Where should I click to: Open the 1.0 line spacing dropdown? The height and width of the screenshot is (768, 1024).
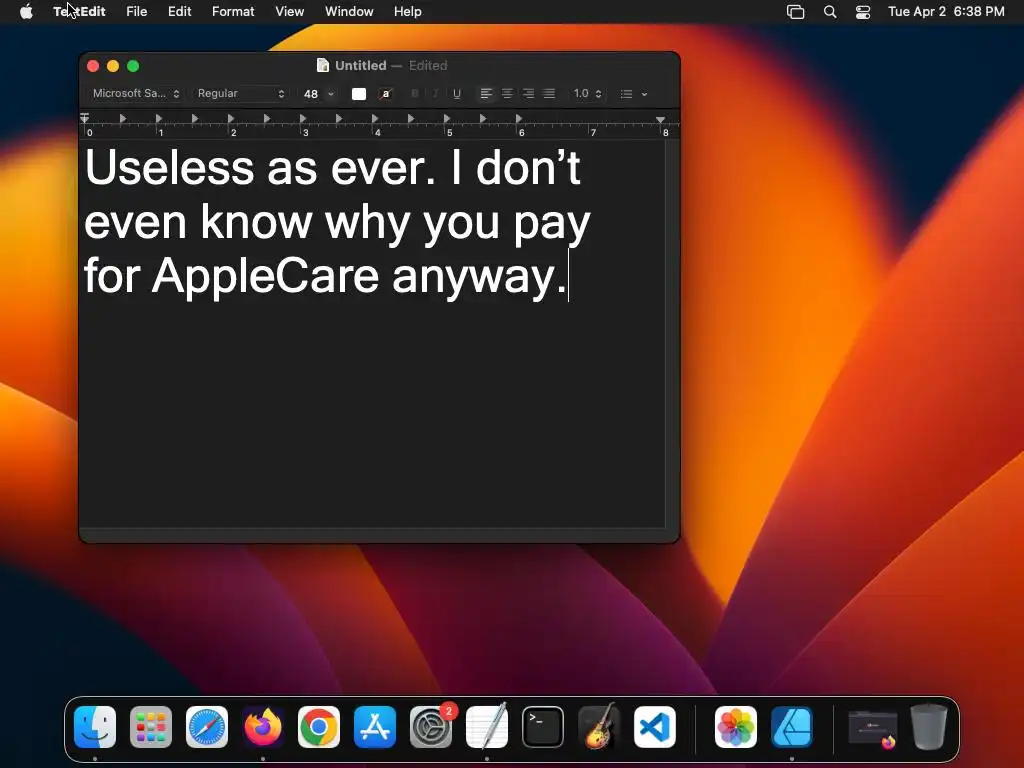587,94
